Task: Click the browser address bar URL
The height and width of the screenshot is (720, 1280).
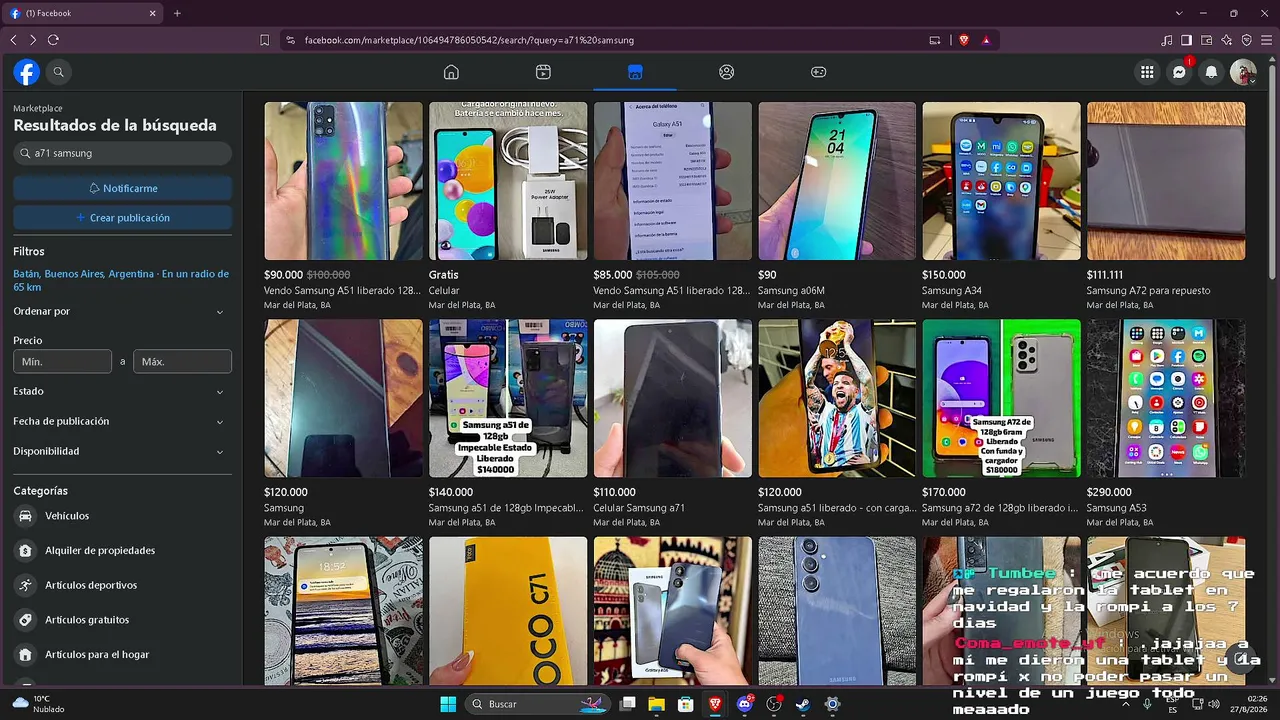Action: click(x=469, y=40)
